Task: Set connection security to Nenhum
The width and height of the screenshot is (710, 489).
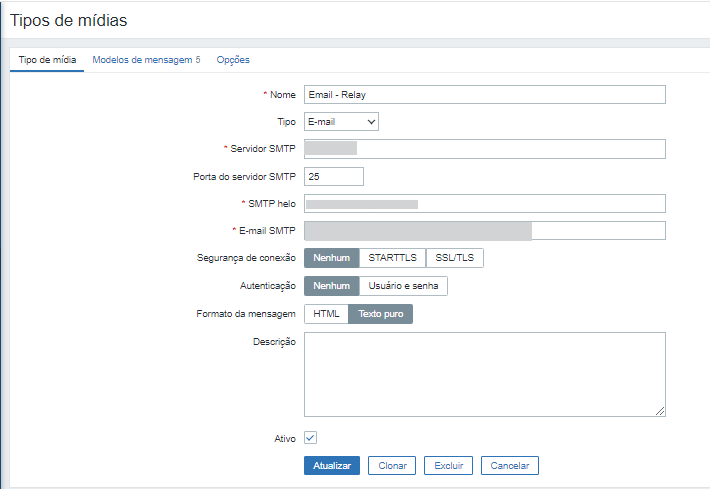Action: coord(331,258)
